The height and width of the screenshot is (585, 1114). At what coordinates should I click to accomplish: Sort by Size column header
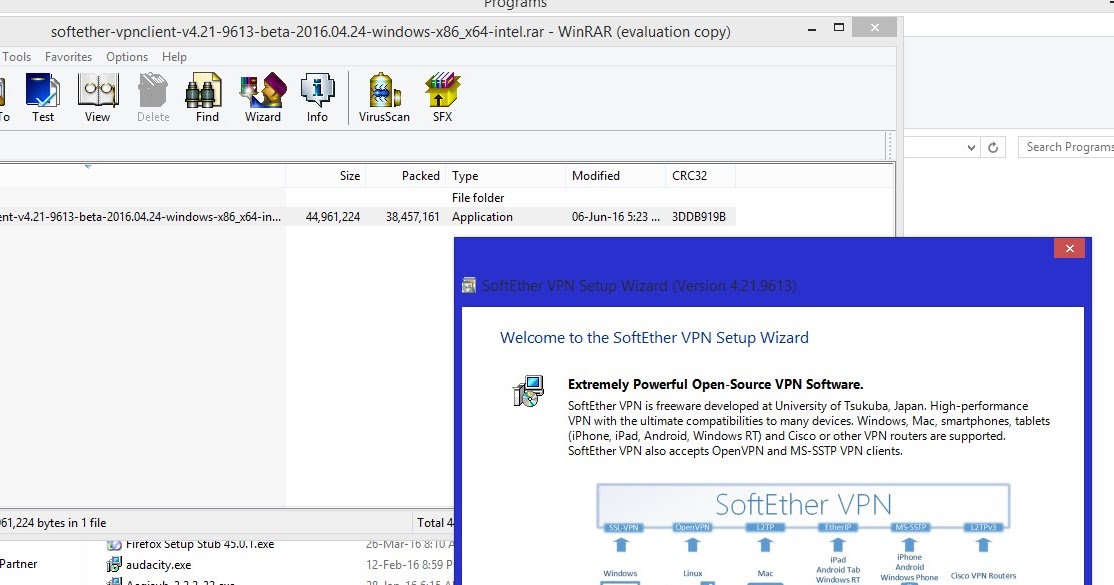pos(326,176)
